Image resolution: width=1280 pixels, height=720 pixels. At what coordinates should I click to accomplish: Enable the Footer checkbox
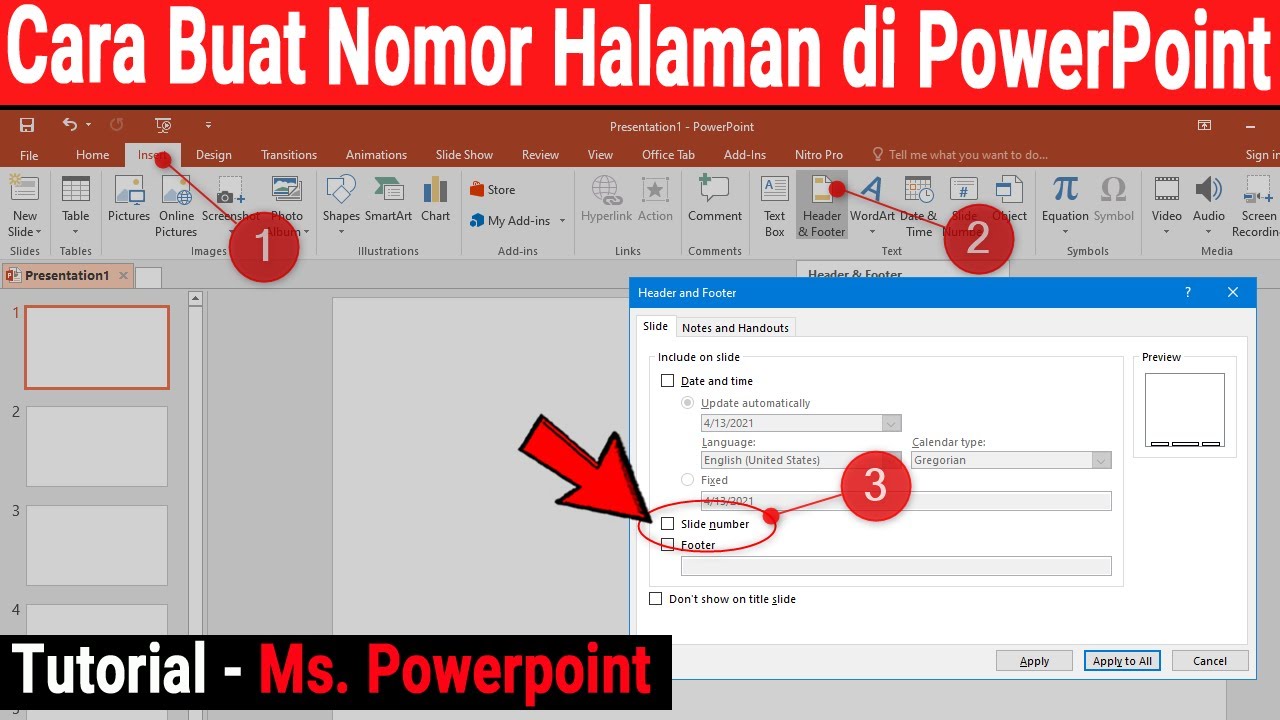pyautogui.click(x=668, y=545)
